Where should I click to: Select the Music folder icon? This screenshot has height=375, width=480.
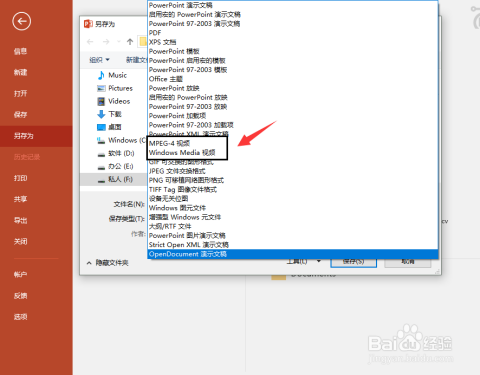coord(101,75)
